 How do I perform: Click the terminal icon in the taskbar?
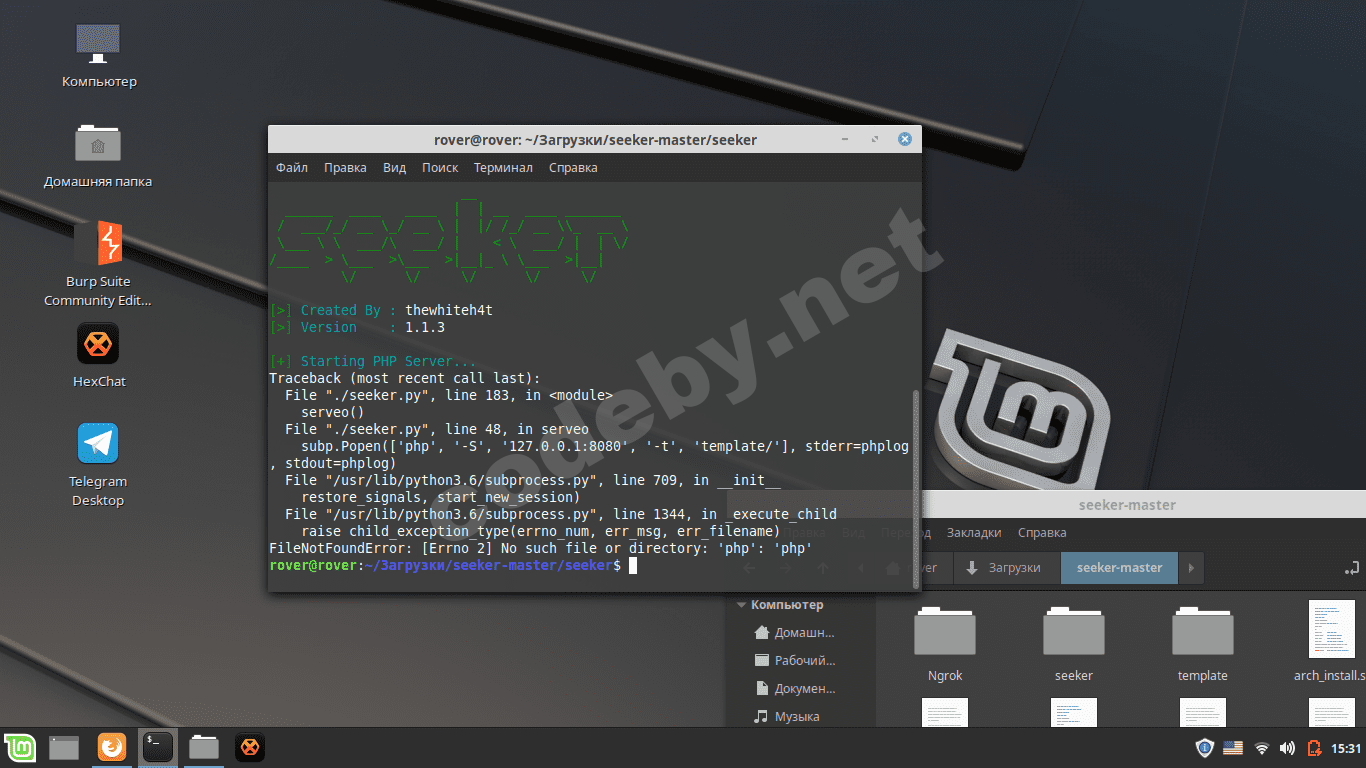157,747
